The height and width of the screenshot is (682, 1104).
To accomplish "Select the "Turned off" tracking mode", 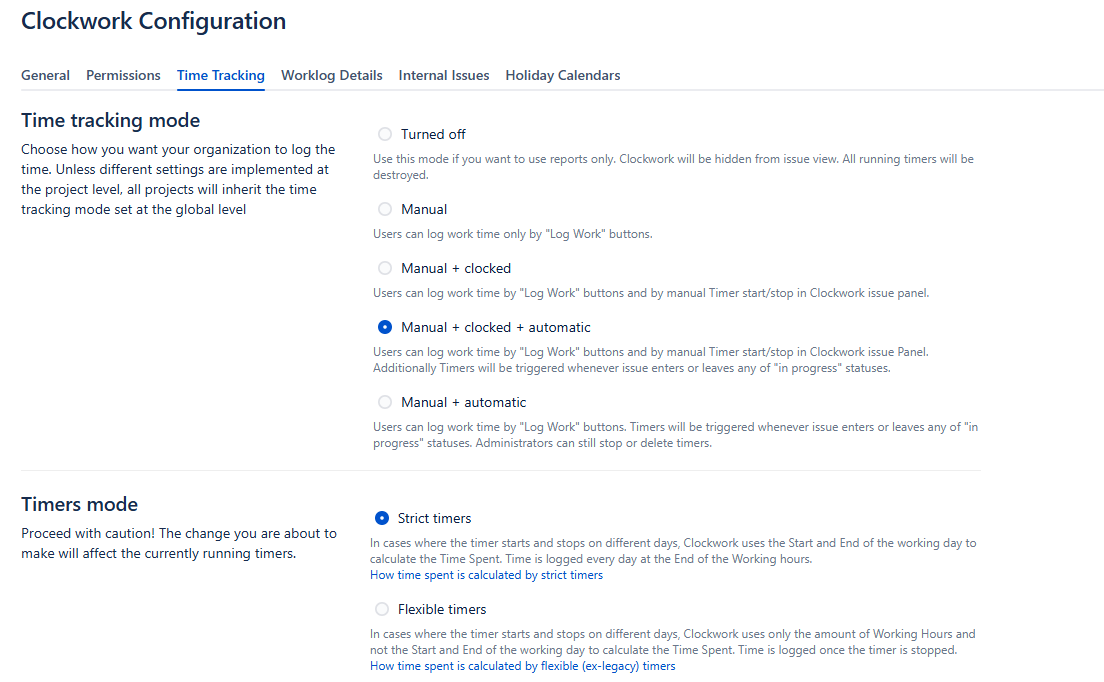I will [385, 134].
